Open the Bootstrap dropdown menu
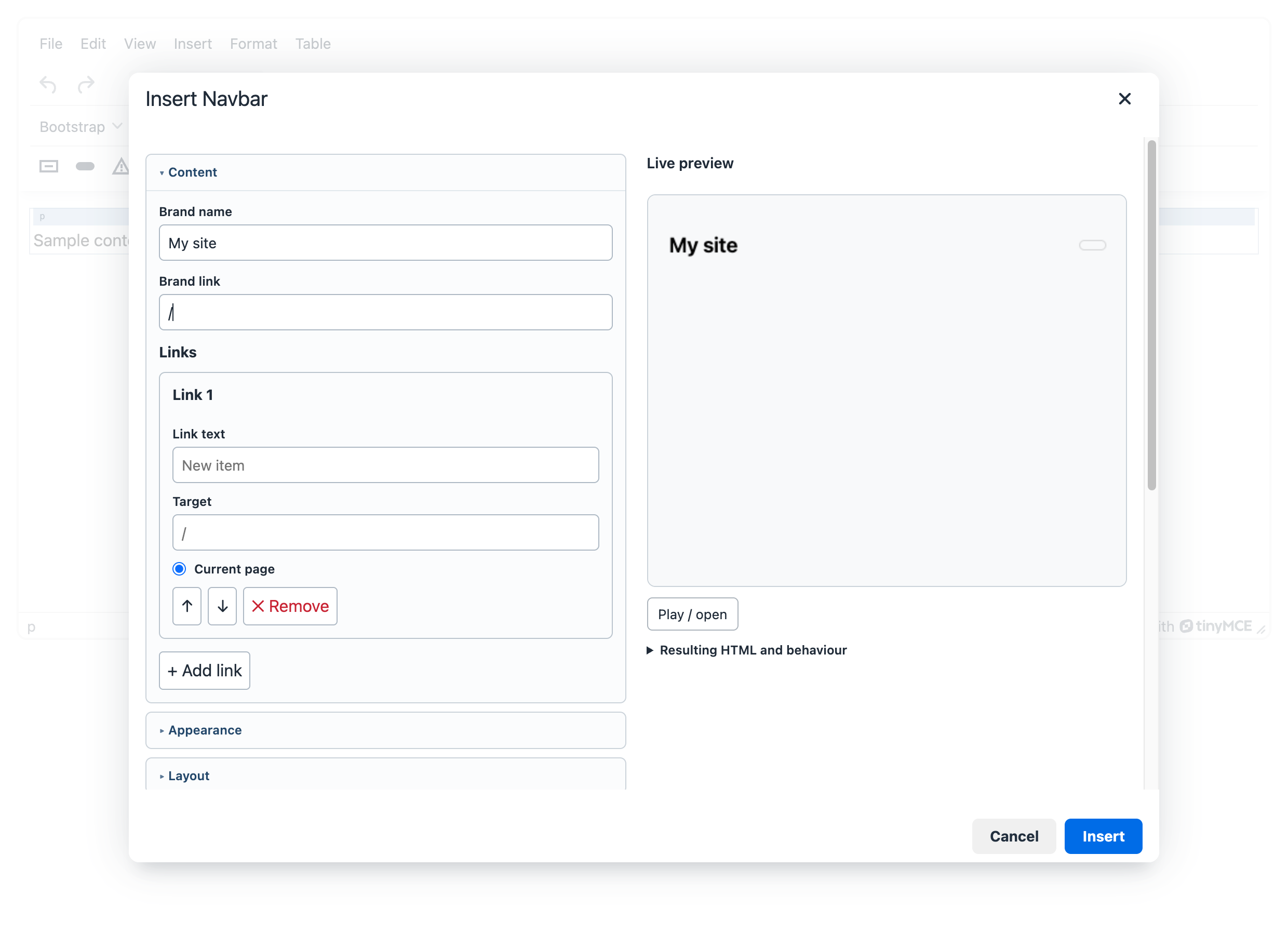The image size is (1288, 935). tap(81, 127)
